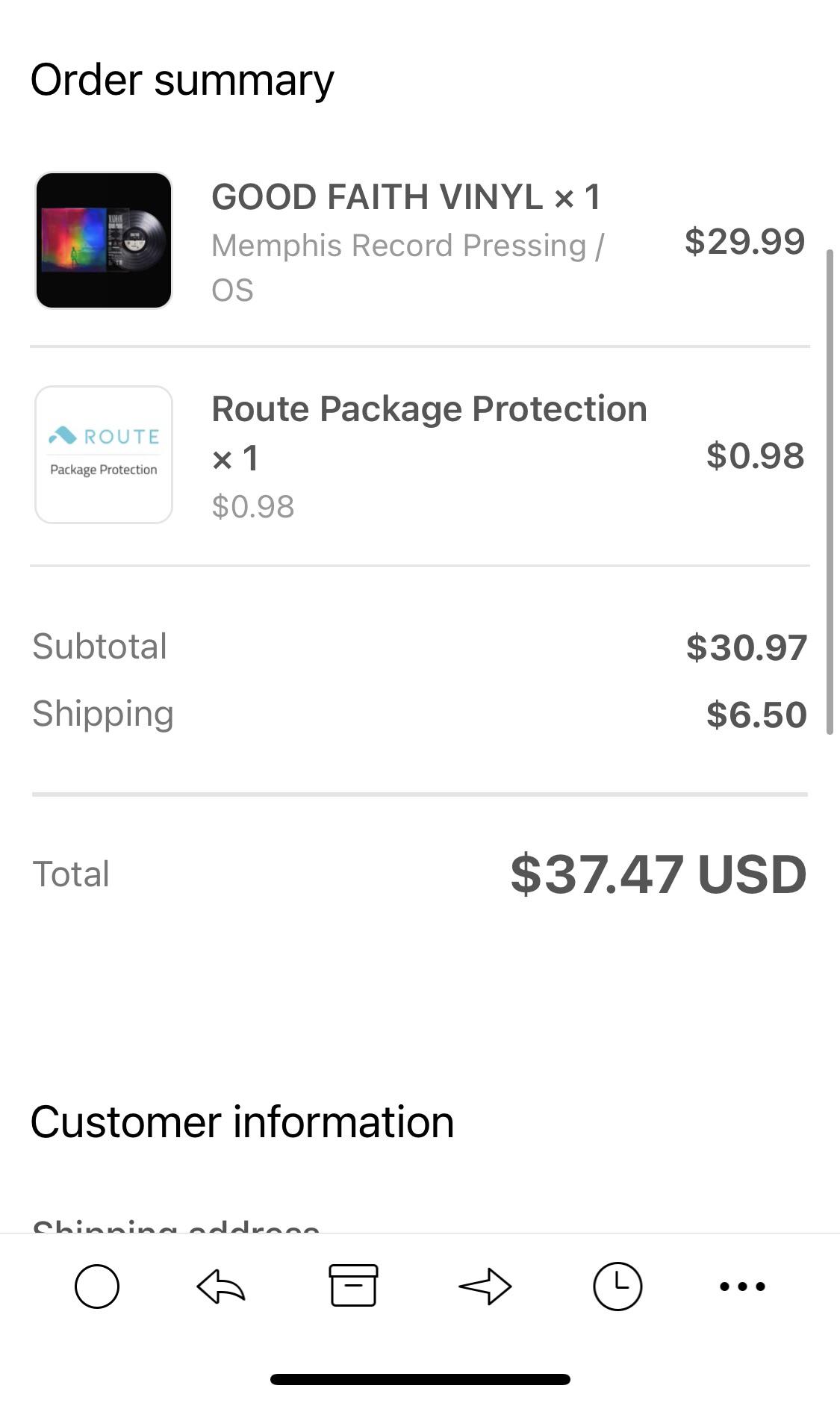Tap the Route Package Protection logo
The image size is (840, 1403).
coord(104,454)
